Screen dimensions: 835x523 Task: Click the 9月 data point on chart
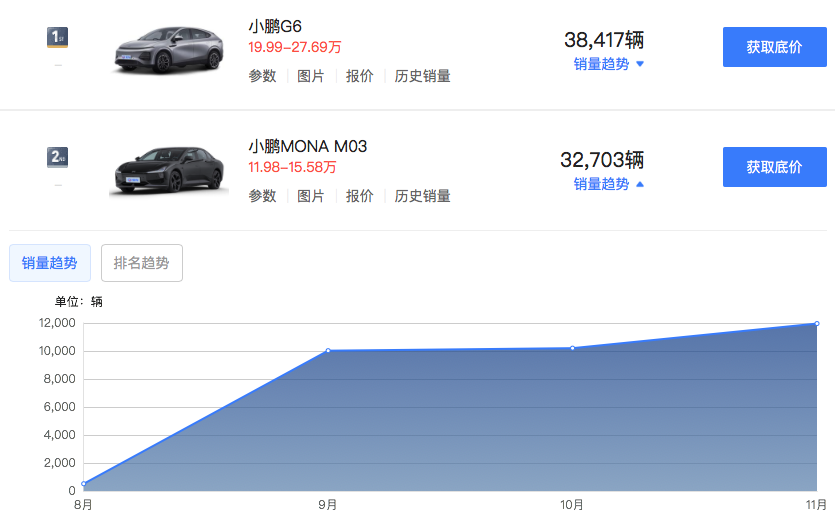coord(328,351)
